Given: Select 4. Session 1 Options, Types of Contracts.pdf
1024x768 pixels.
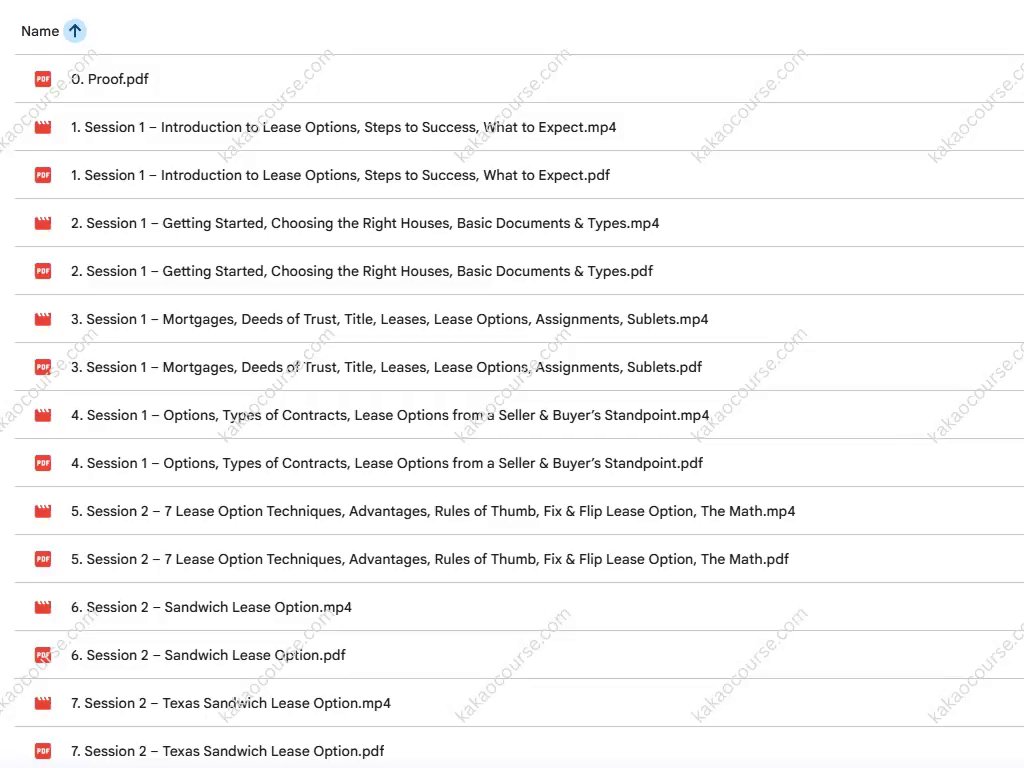Looking at the screenshot, I should tap(387, 463).
